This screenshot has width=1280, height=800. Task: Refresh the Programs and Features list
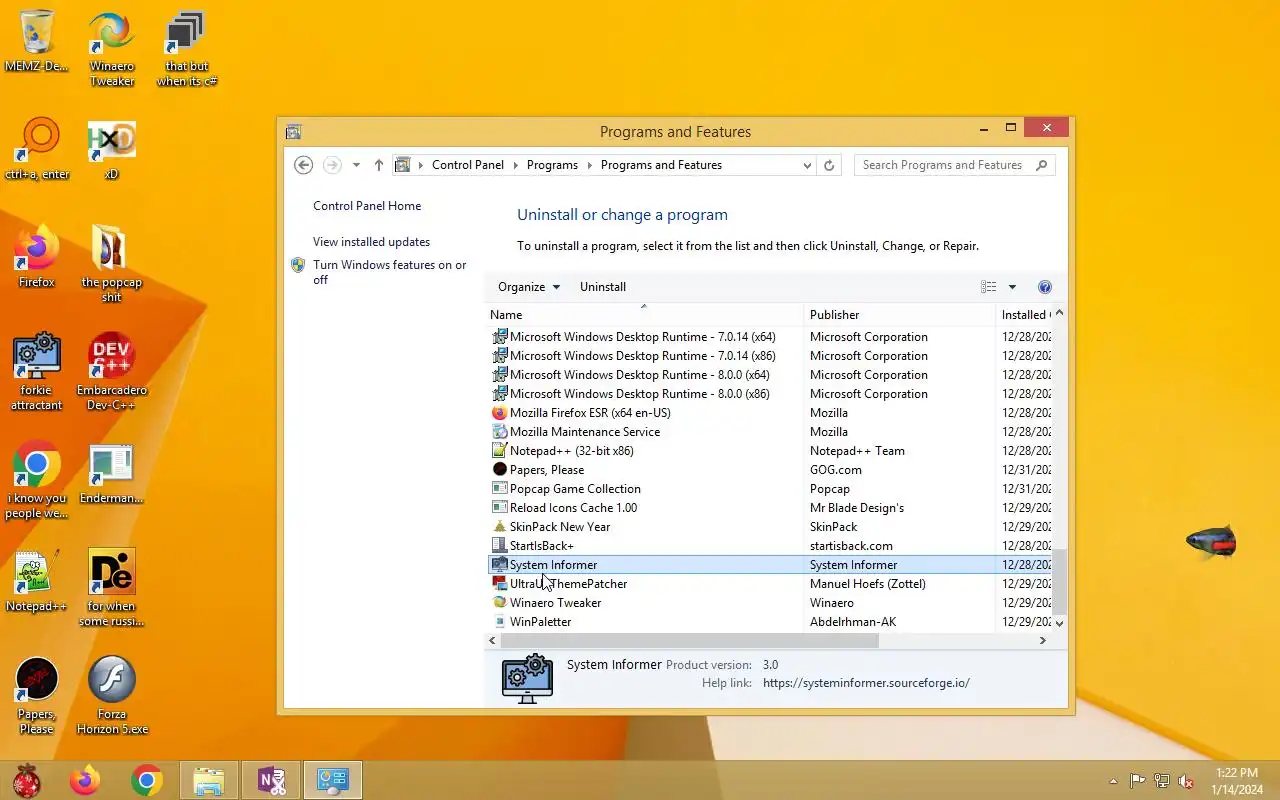point(829,165)
